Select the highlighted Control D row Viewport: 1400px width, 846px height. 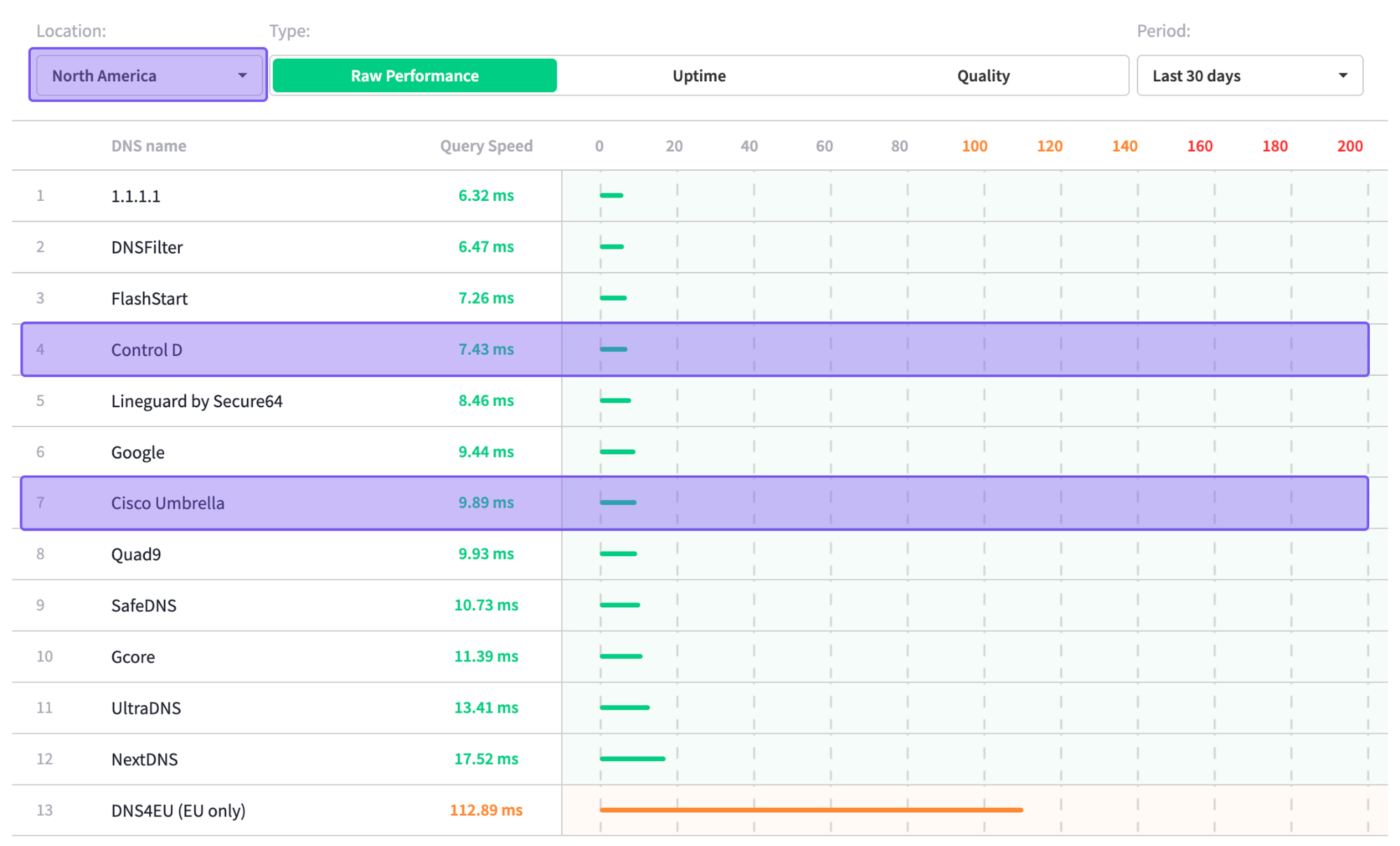[147, 350]
